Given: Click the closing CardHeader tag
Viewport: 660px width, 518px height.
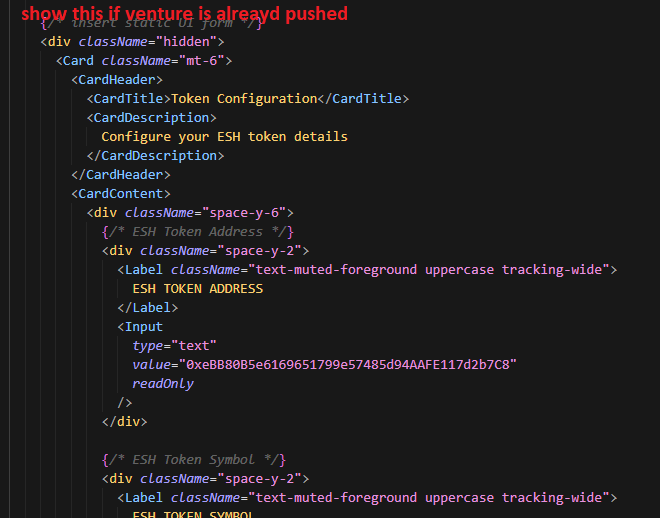Looking at the screenshot, I should 120,175.
